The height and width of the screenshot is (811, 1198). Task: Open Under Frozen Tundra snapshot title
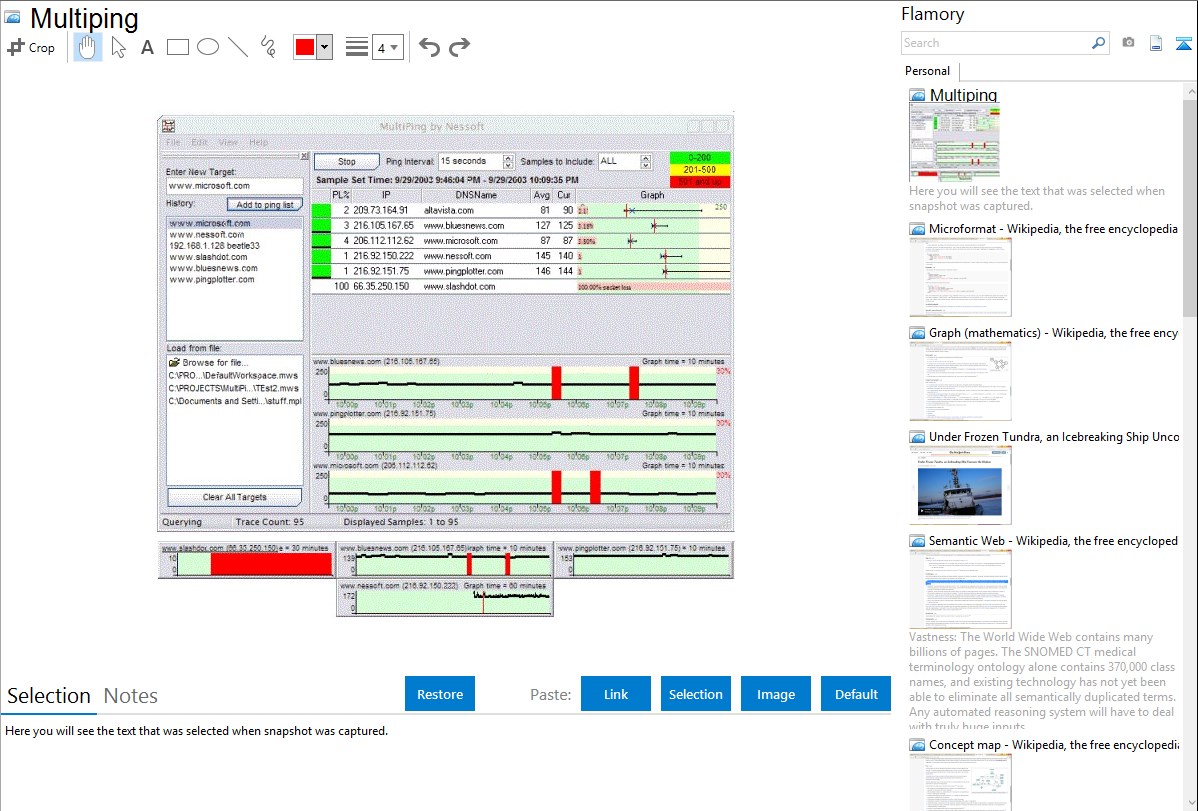click(1054, 436)
